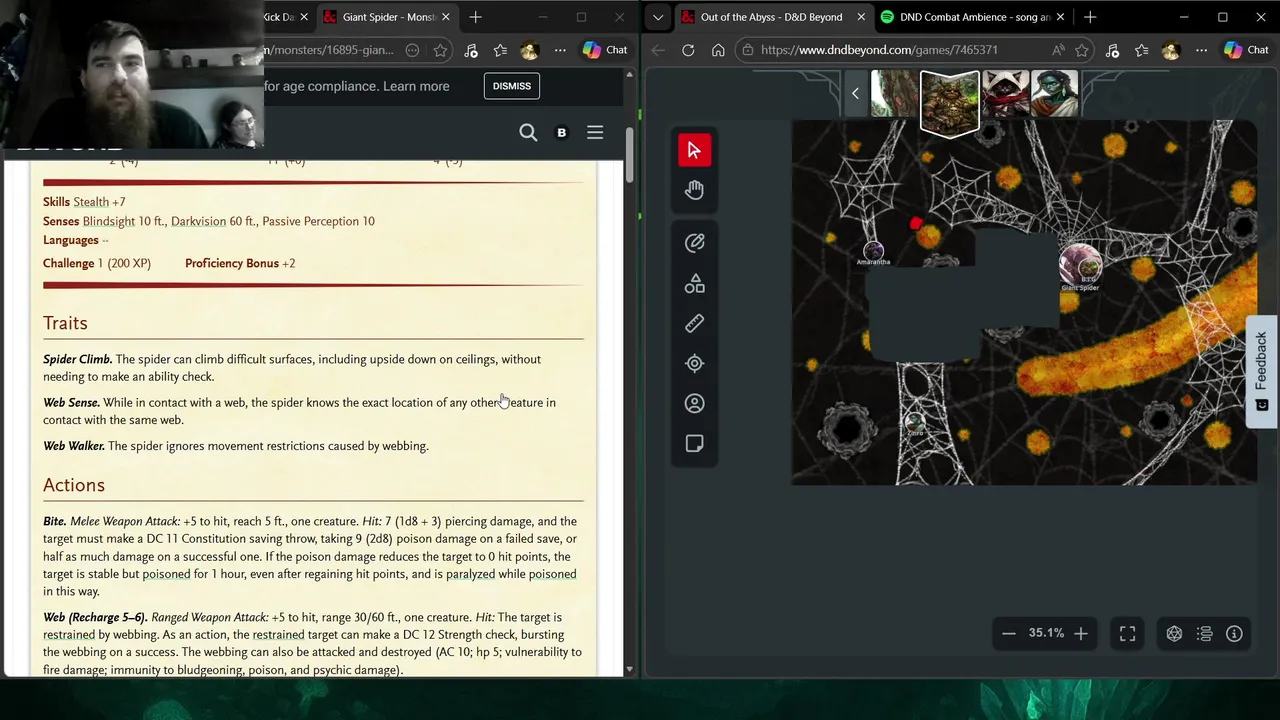Viewport: 1280px width, 720px height.
Task: Select the tree bark character portrait
Action: 894,94
